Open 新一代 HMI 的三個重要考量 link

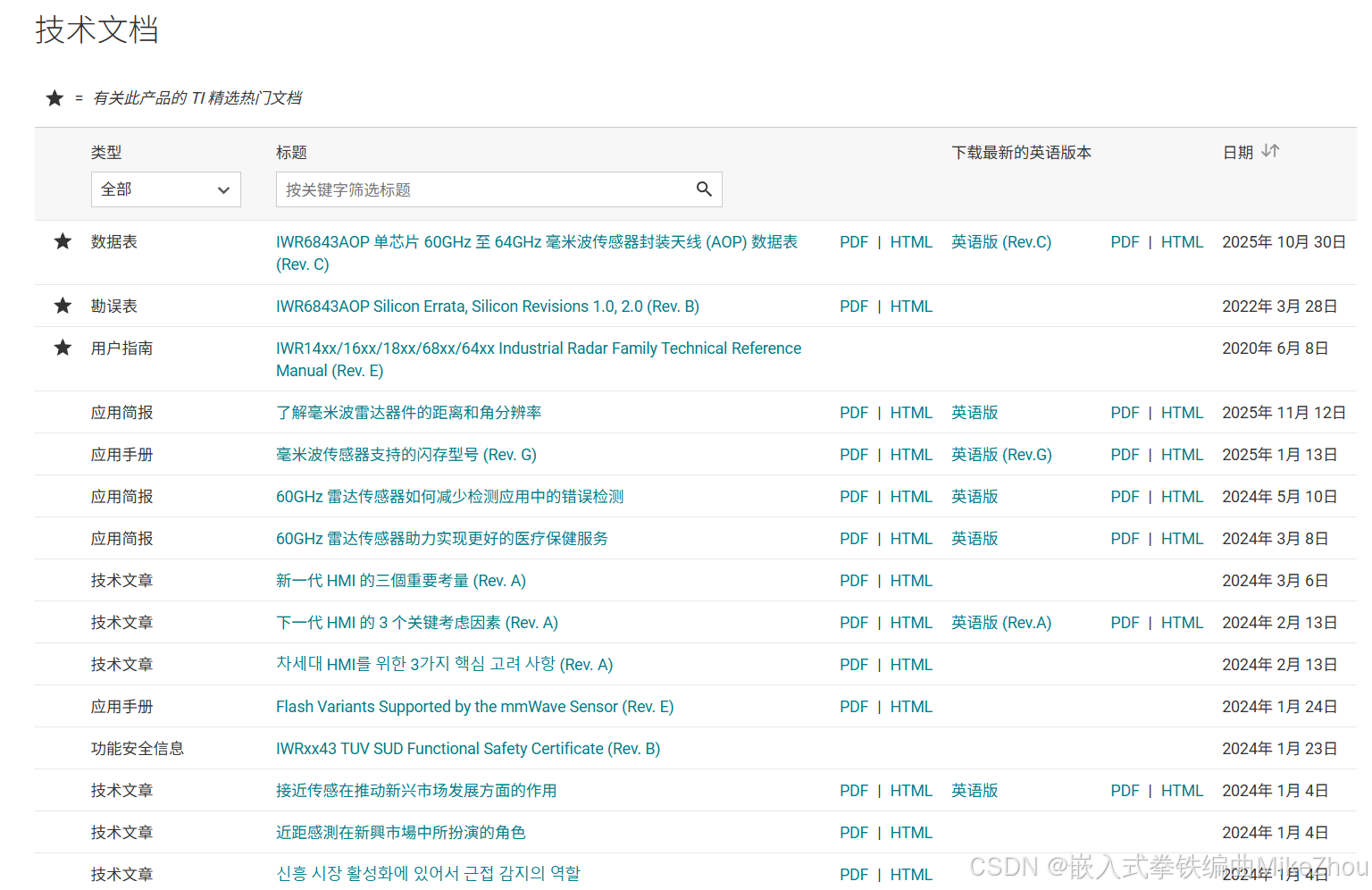(x=401, y=581)
